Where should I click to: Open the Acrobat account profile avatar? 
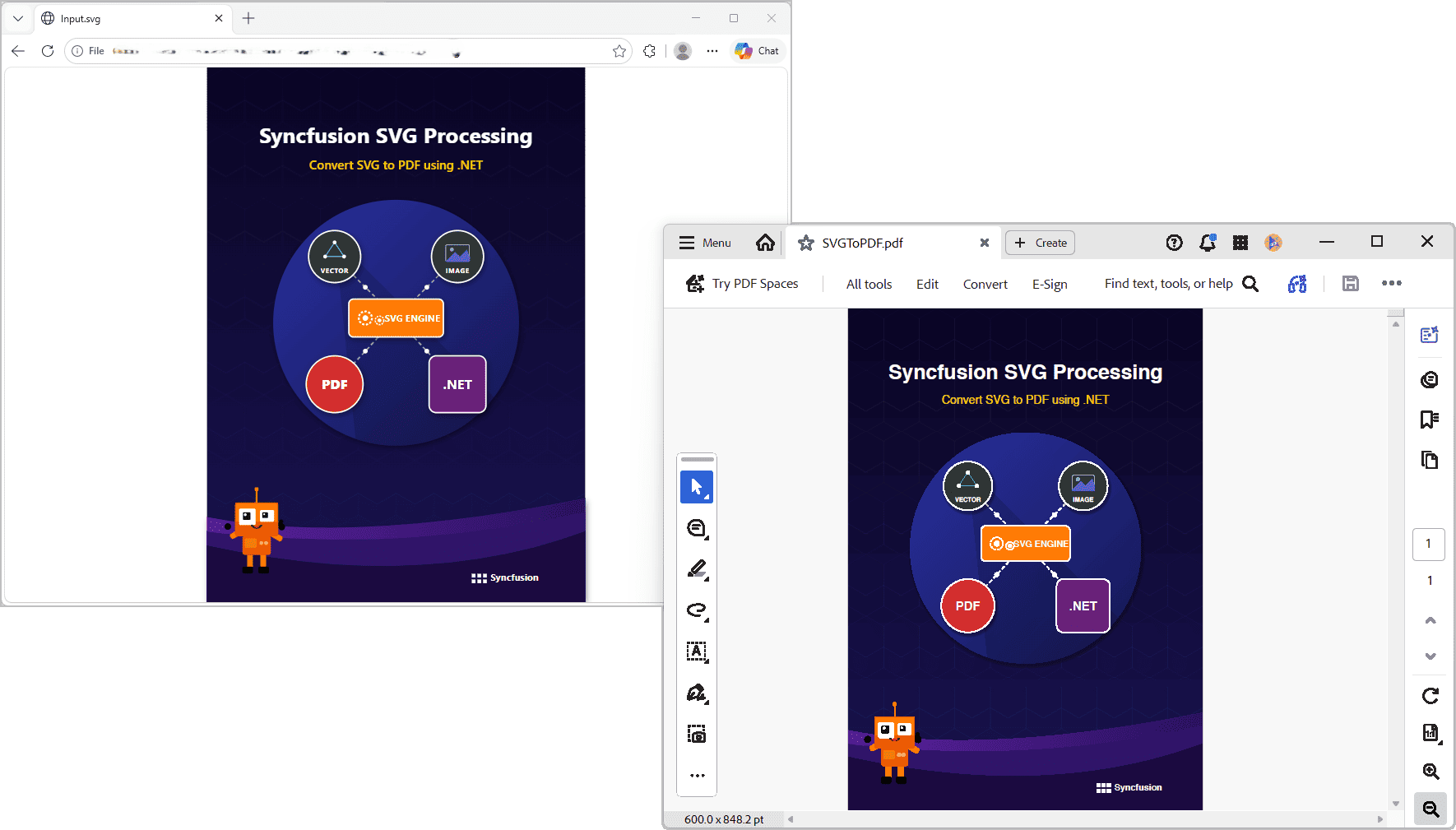(x=1273, y=243)
